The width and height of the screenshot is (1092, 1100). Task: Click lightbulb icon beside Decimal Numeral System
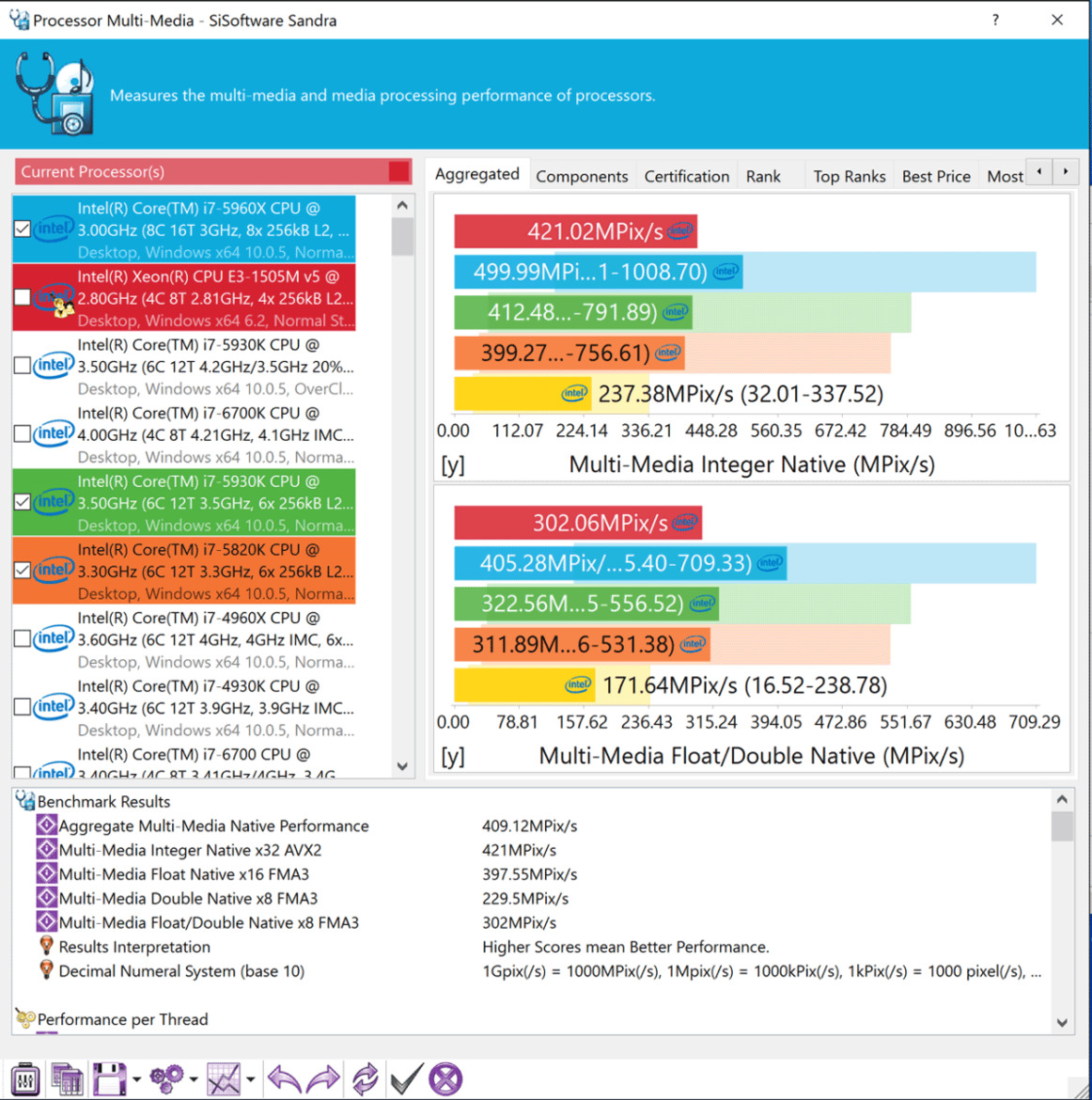pos(46,970)
